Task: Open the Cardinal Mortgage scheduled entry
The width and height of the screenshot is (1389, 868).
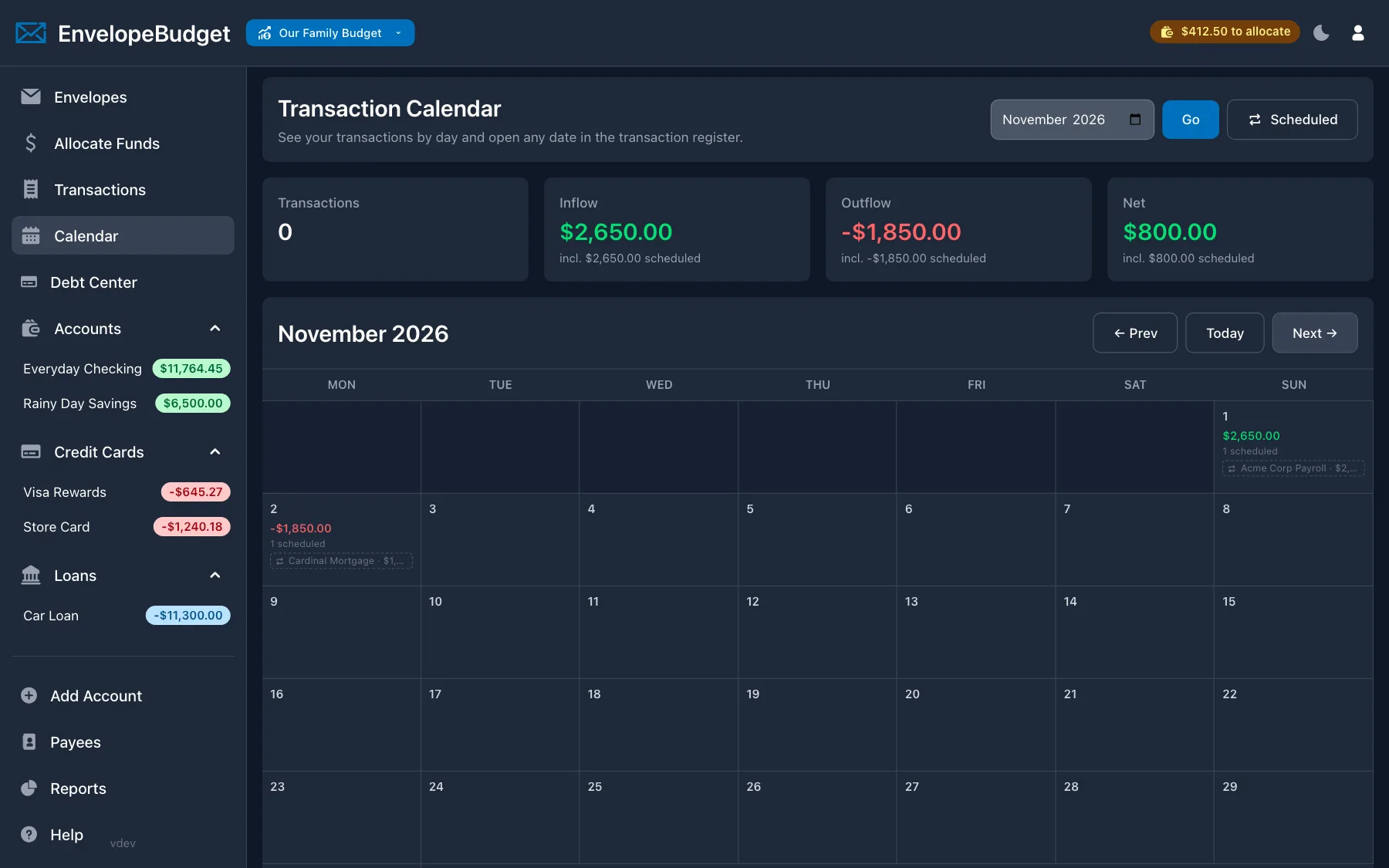Action: coord(341,561)
